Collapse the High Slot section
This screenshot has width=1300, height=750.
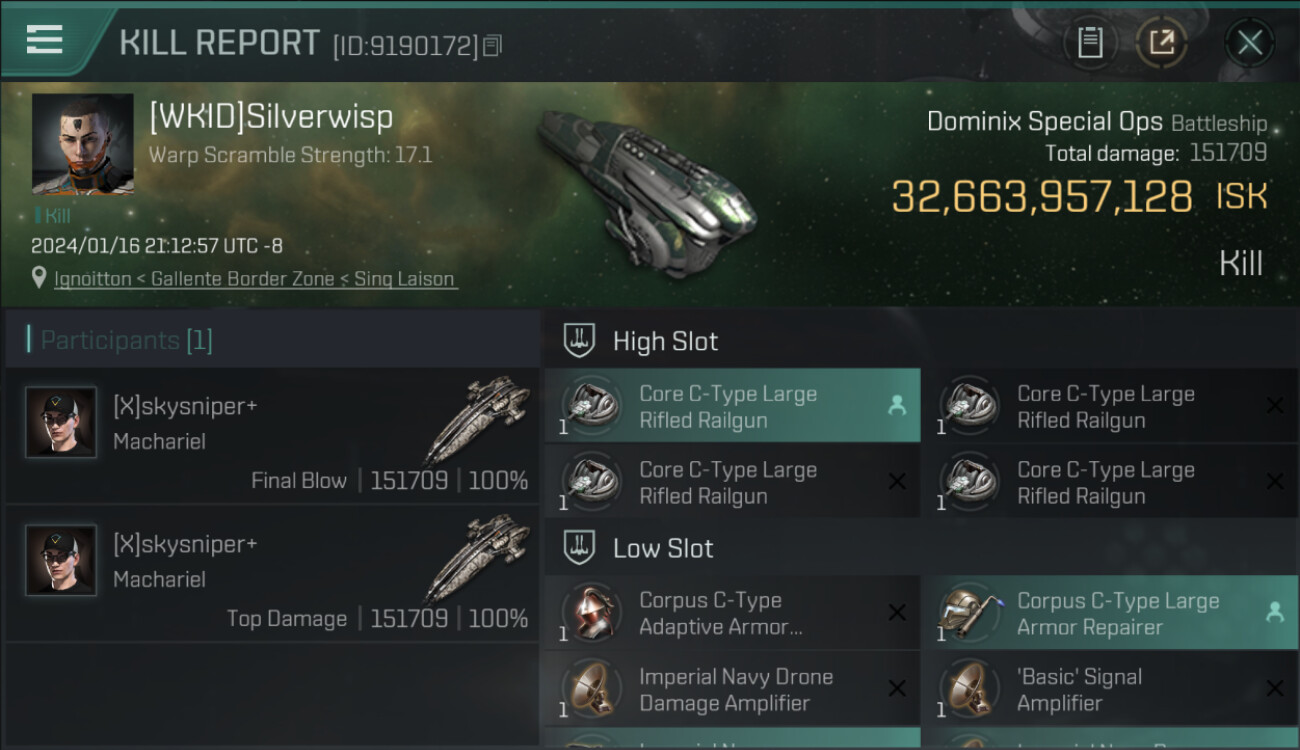tap(579, 340)
